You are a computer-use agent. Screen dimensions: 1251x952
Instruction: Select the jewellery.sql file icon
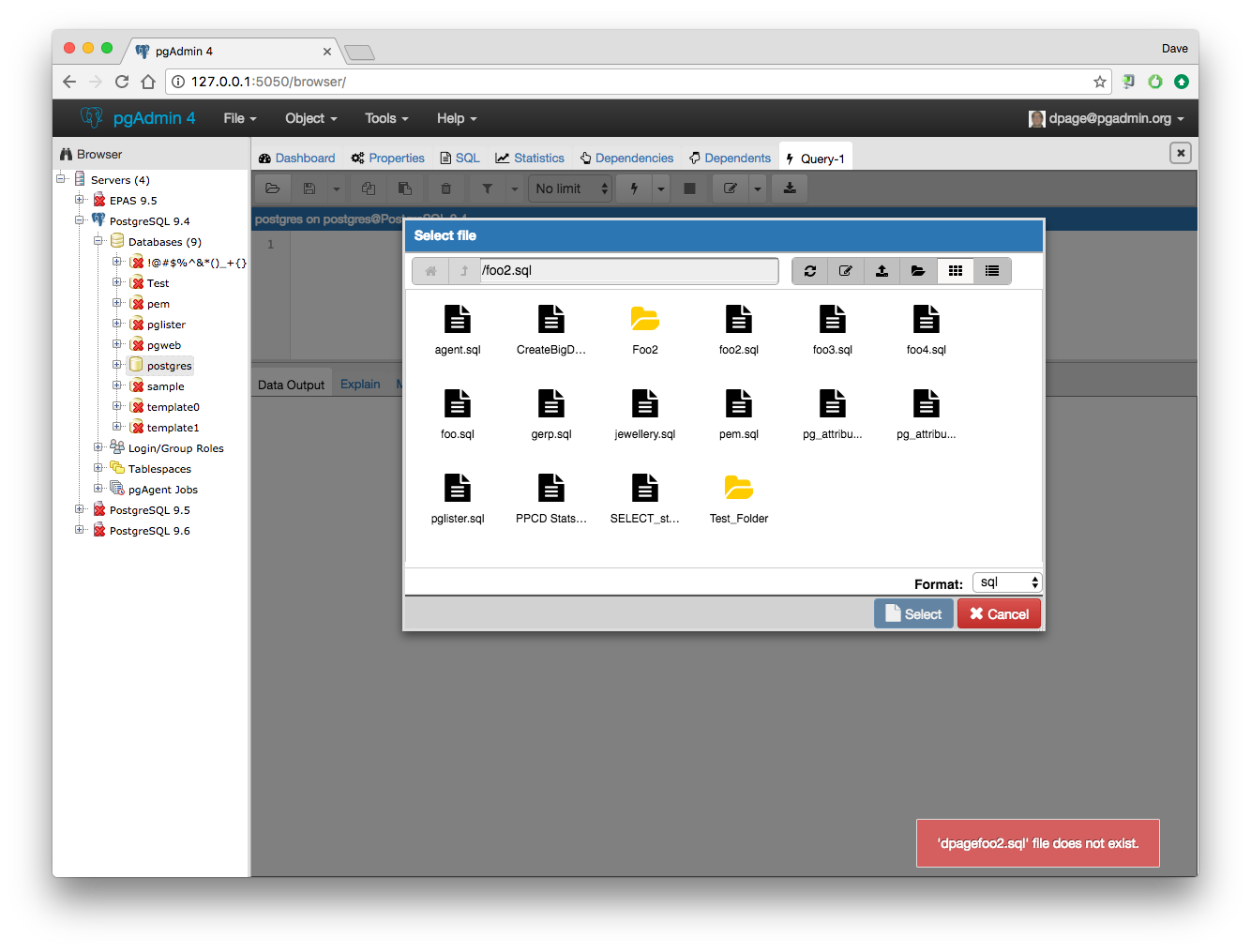coord(645,404)
